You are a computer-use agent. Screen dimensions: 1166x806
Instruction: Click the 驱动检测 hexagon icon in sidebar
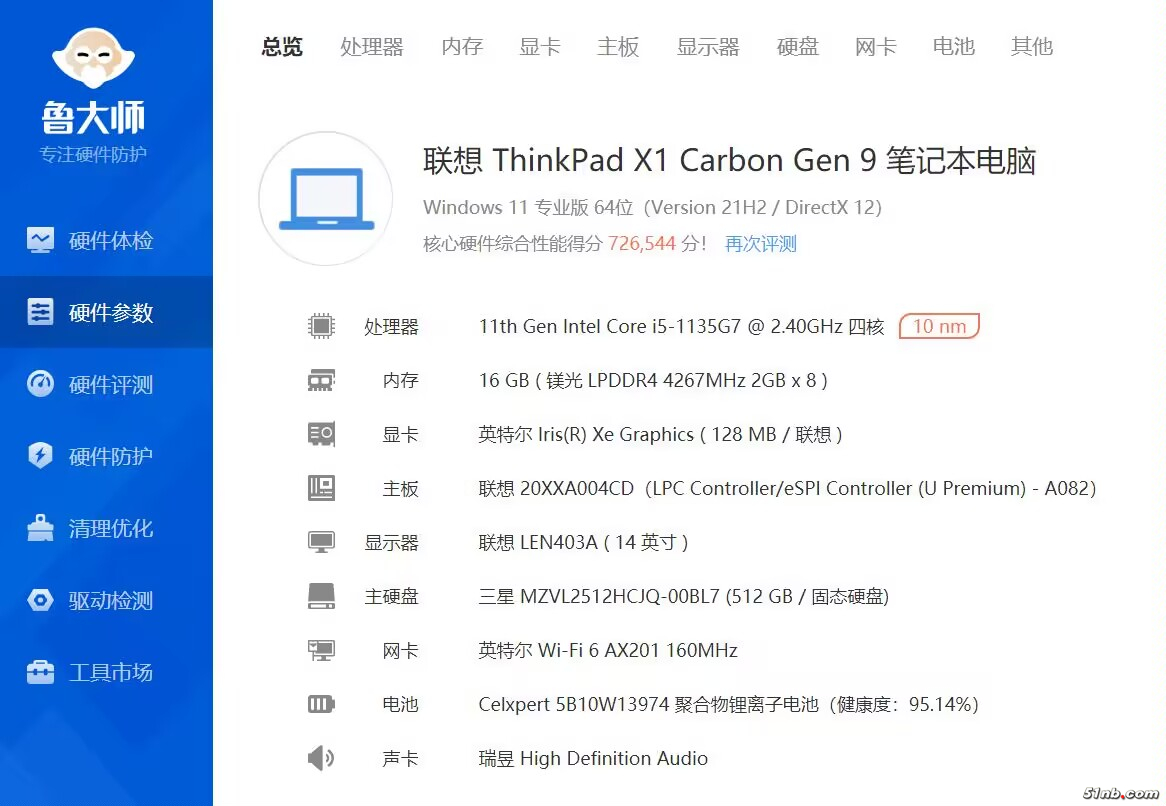pyautogui.click(x=41, y=600)
